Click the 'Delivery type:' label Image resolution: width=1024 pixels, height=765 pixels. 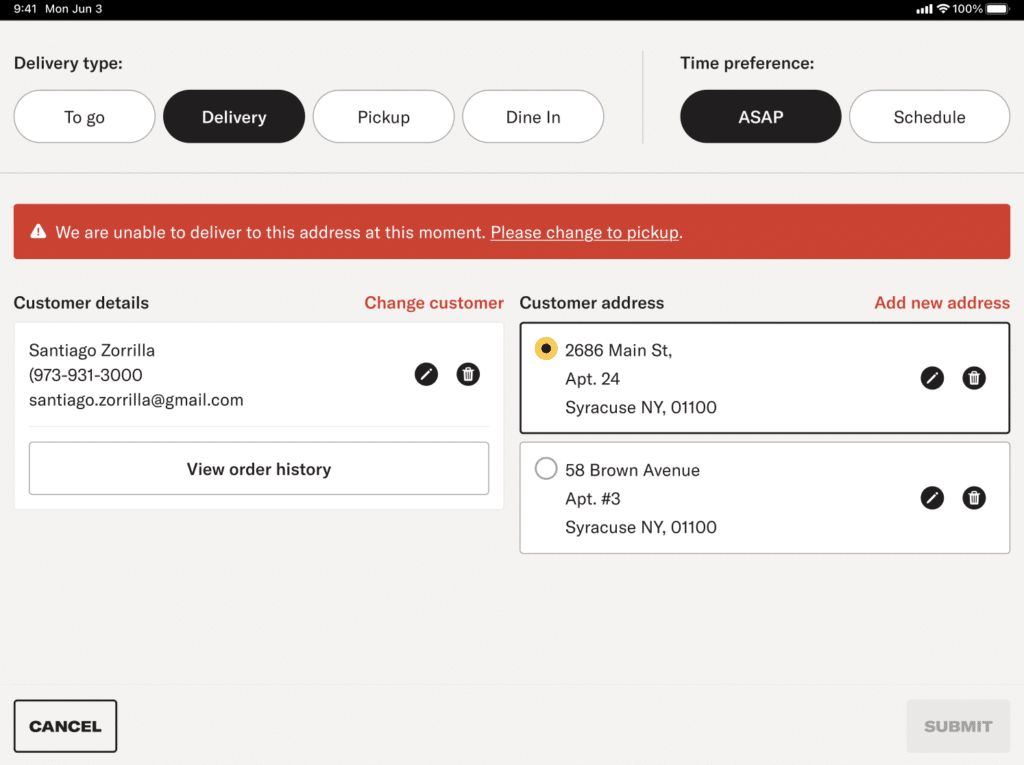(69, 63)
